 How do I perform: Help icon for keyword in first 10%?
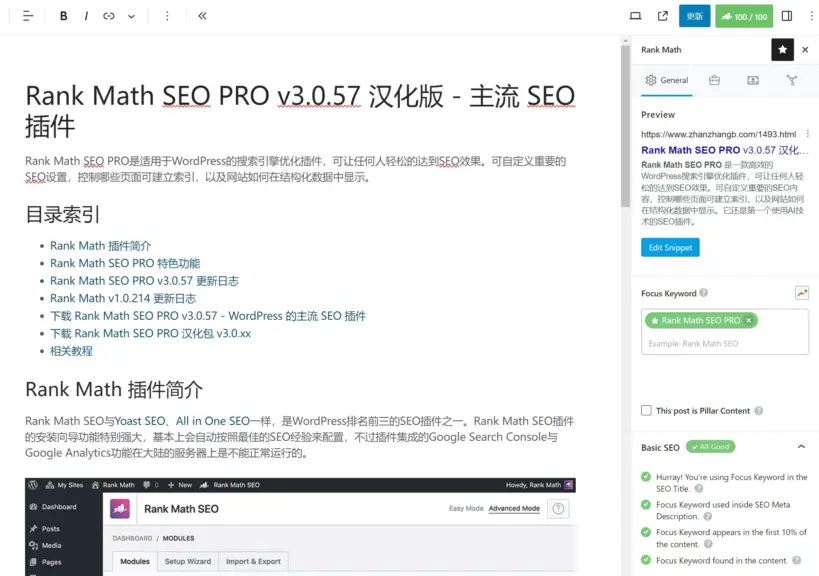tap(708, 544)
